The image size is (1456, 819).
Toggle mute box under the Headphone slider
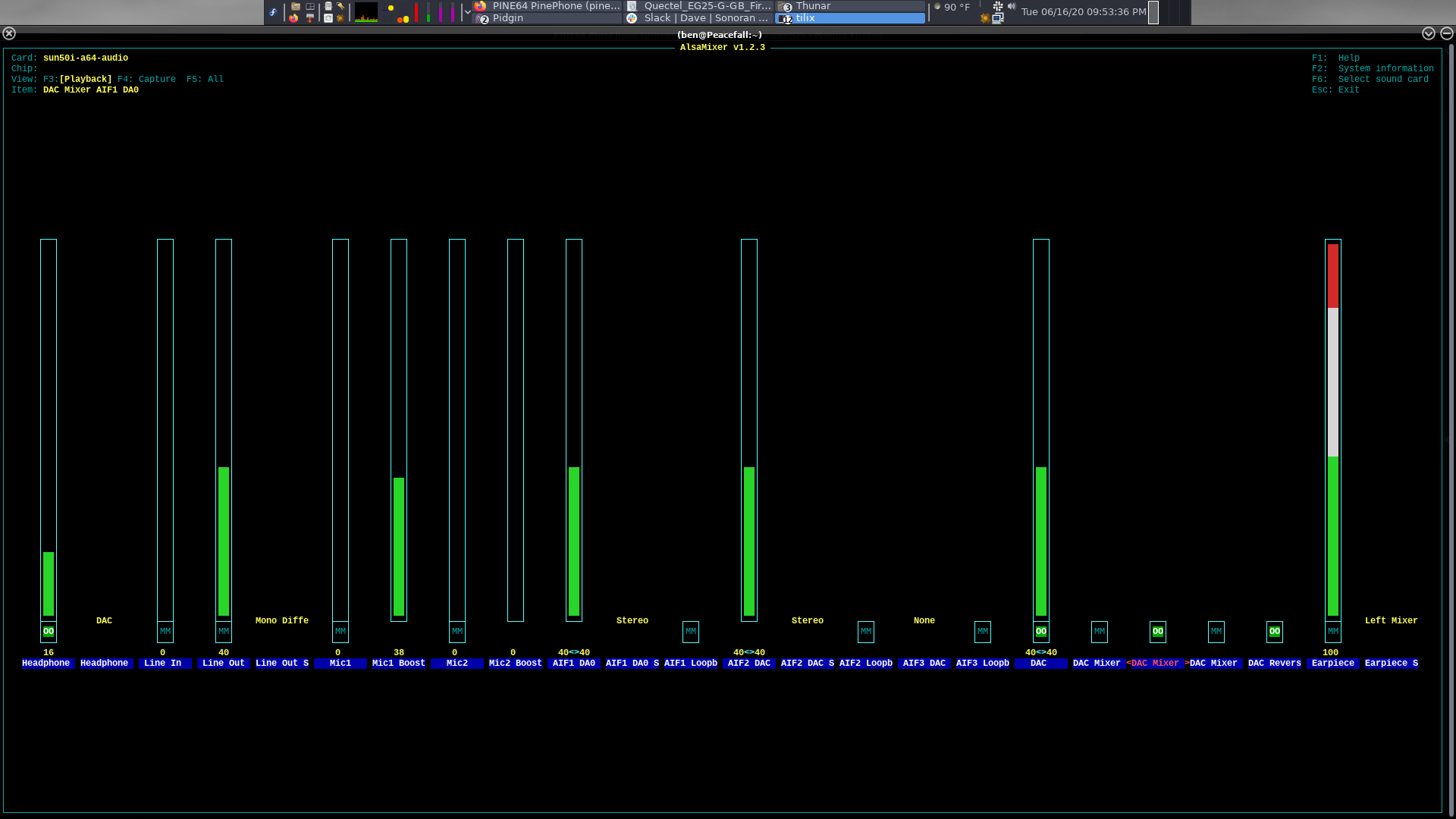[x=49, y=632]
